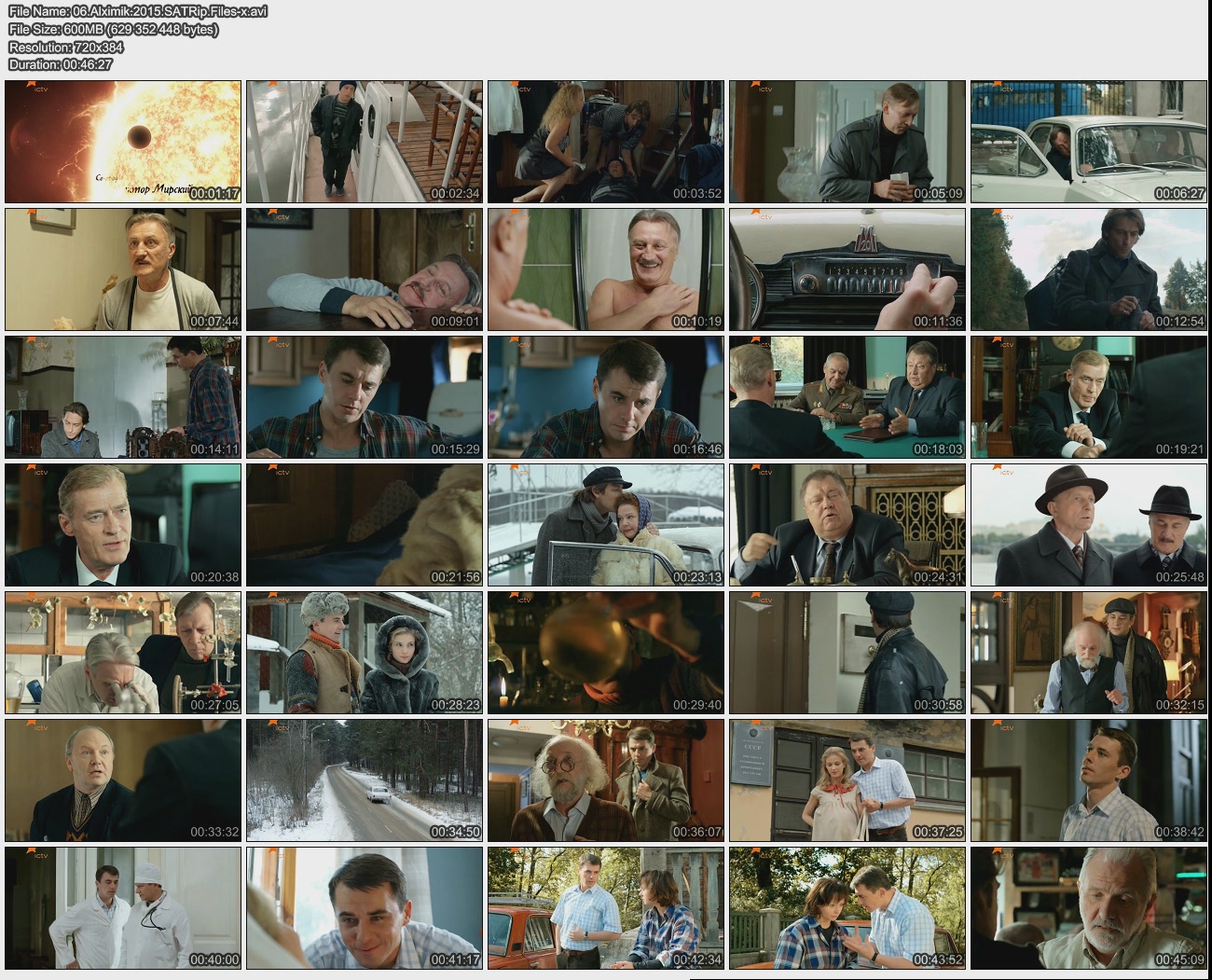1212x980 pixels.
Task: Select the doctors in white coats frame at 00:40:00
Action: (123, 908)
